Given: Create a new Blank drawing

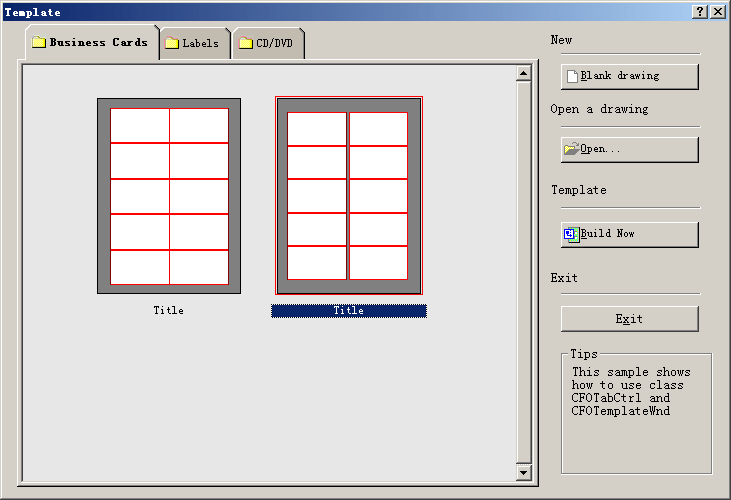Looking at the screenshot, I should pyautogui.click(x=629, y=76).
